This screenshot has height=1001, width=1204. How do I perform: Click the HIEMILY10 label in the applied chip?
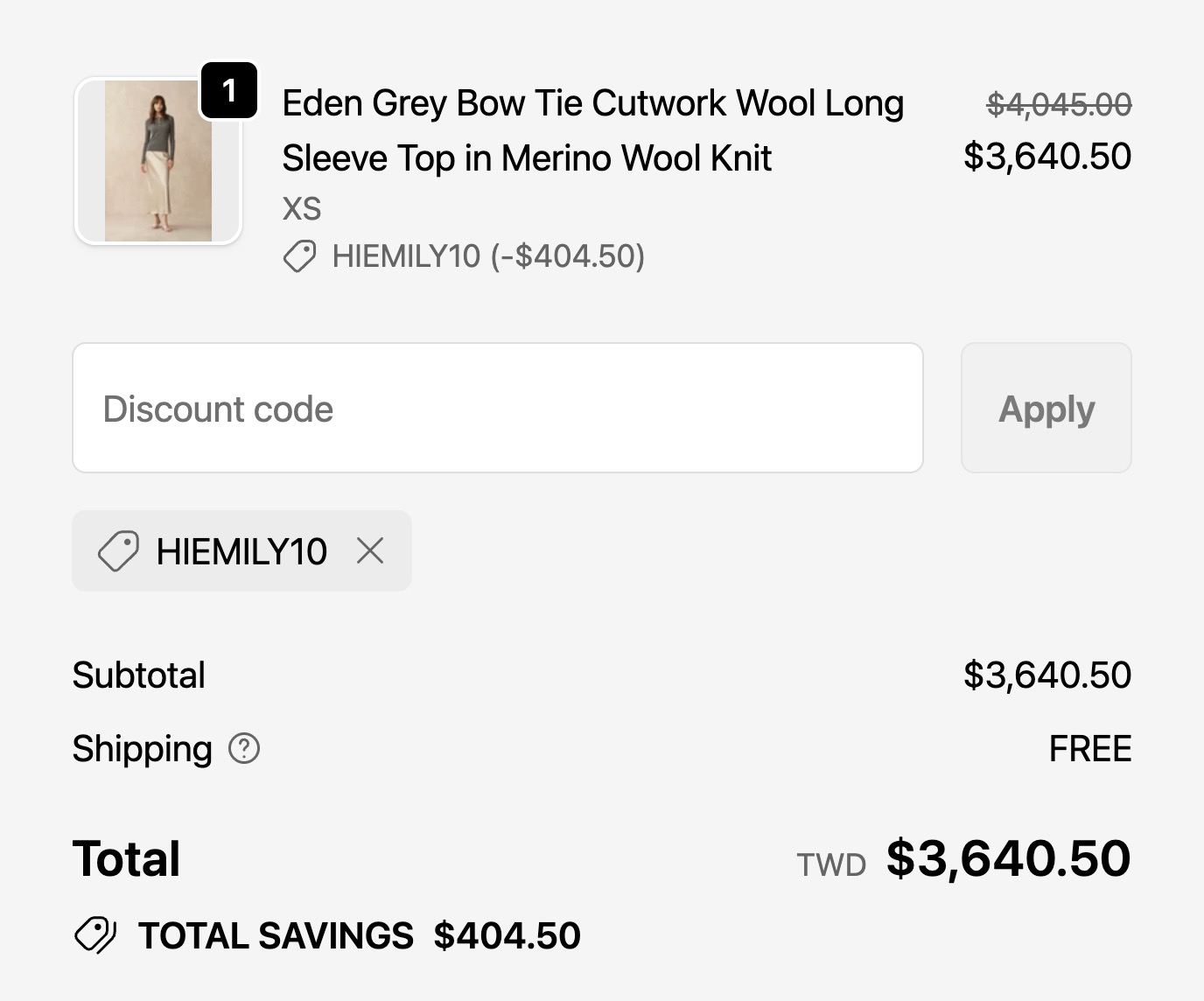tap(241, 551)
